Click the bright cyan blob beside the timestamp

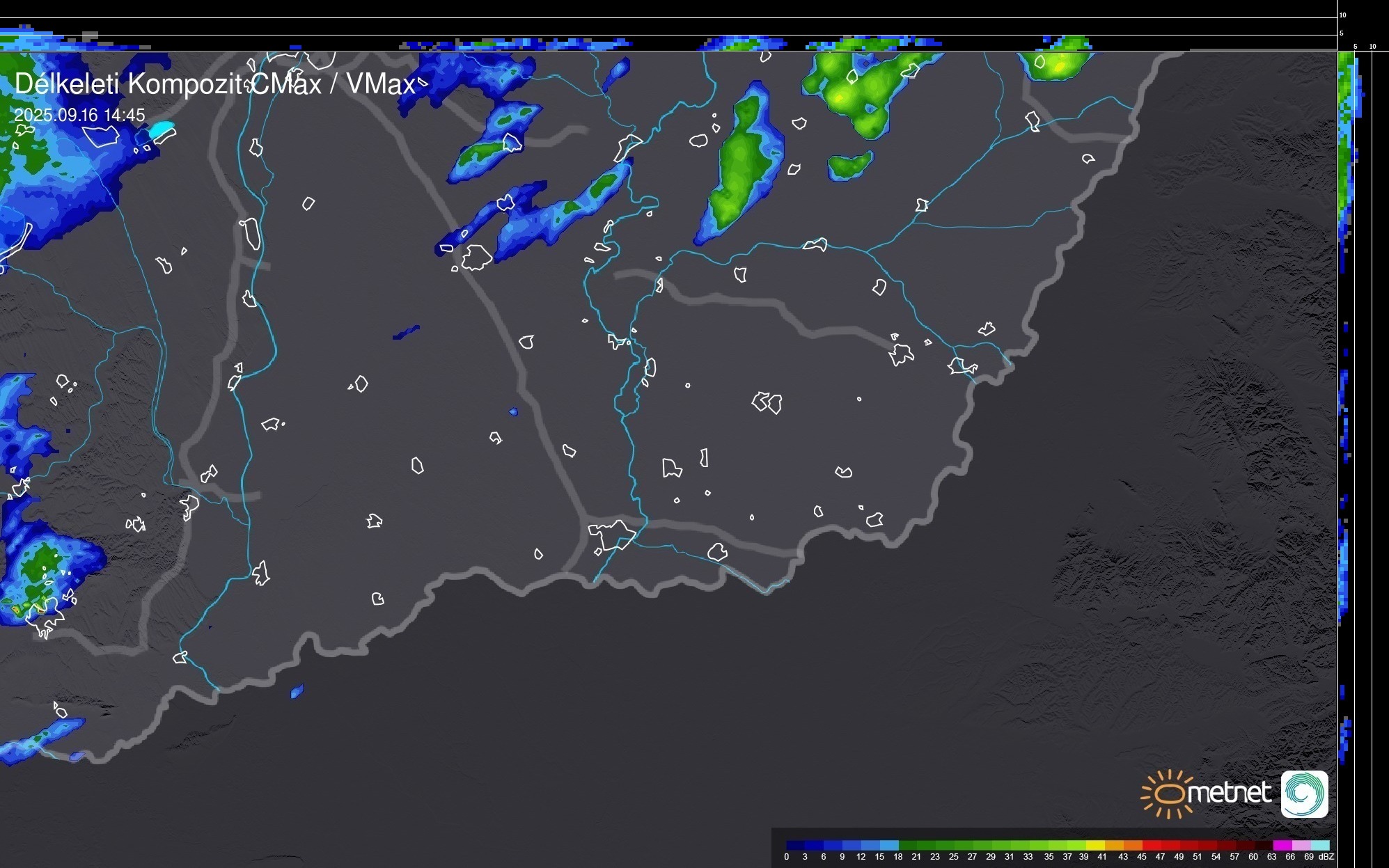point(162,128)
